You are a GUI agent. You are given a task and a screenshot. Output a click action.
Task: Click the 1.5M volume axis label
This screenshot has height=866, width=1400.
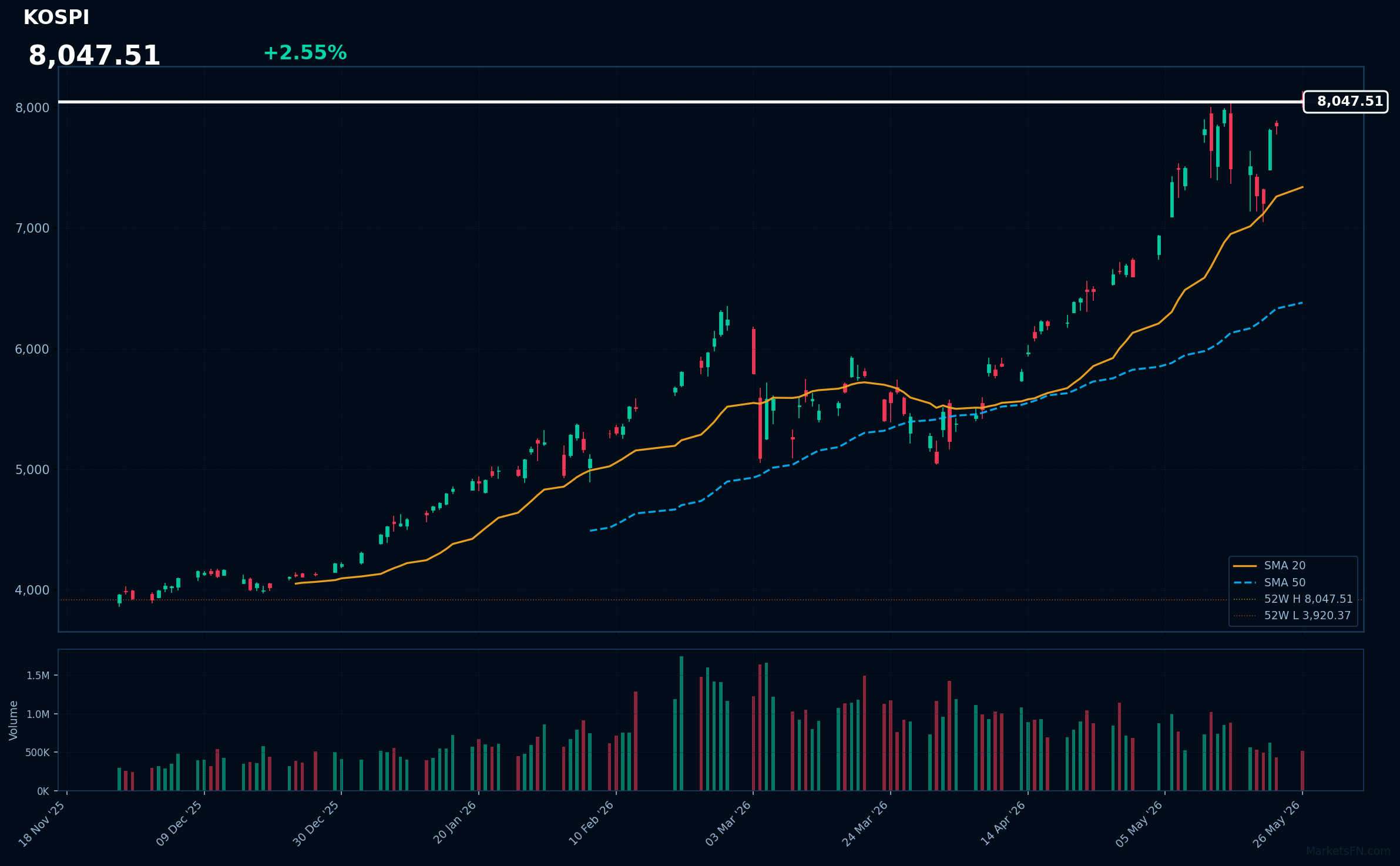38,676
